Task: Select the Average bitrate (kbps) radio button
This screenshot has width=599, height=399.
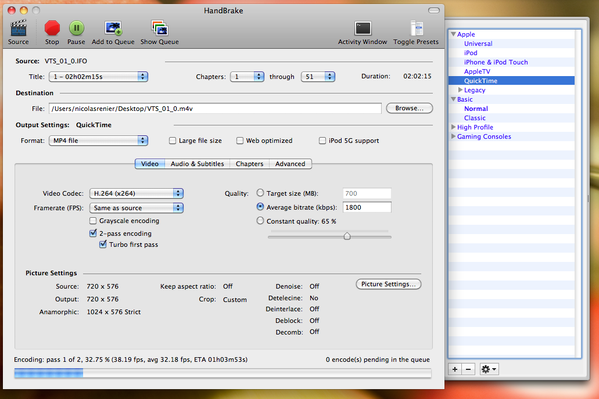Action: click(x=260, y=207)
